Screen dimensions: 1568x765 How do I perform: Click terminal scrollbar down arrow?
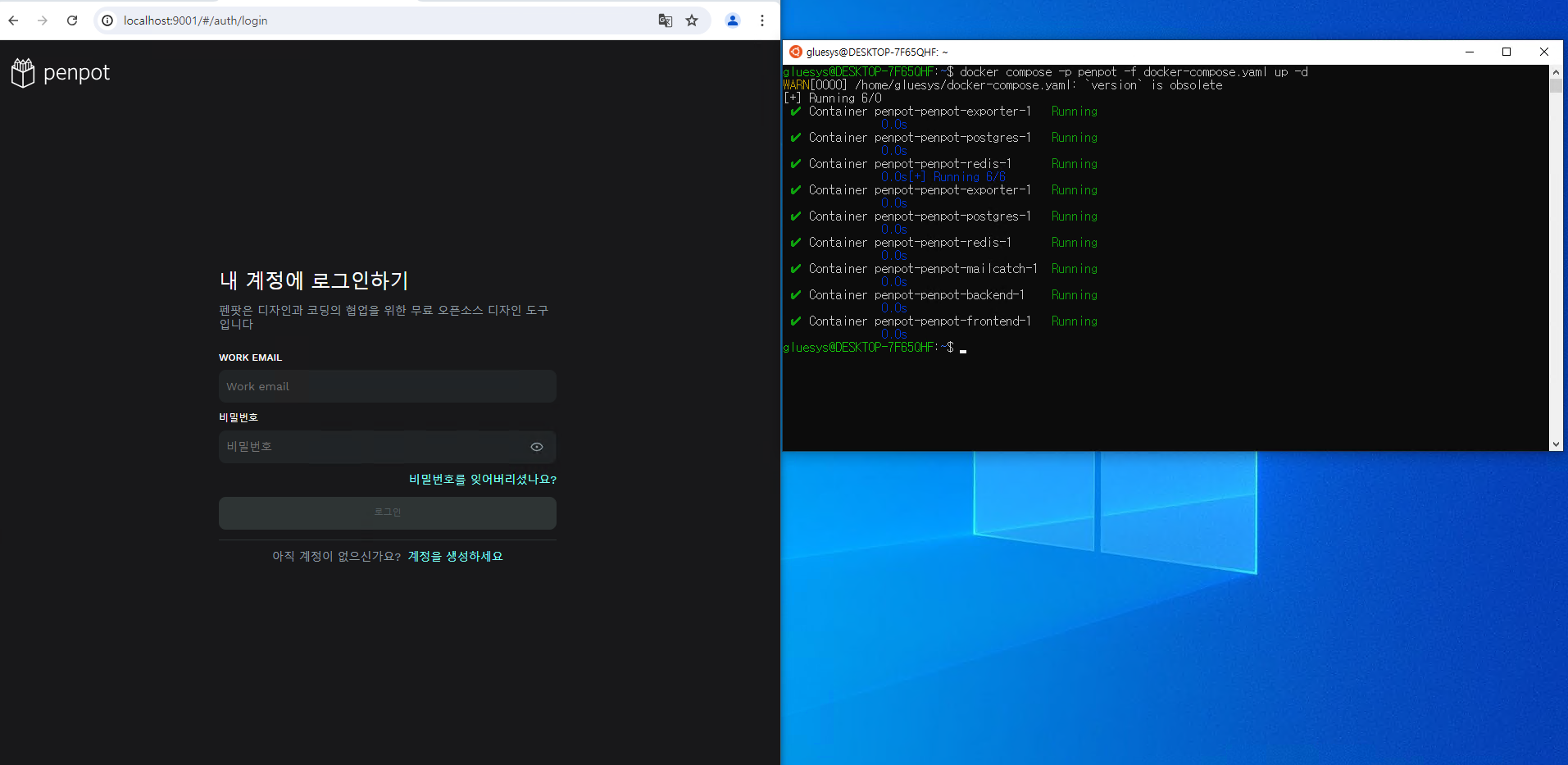pyautogui.click(x=1556, y=444)
